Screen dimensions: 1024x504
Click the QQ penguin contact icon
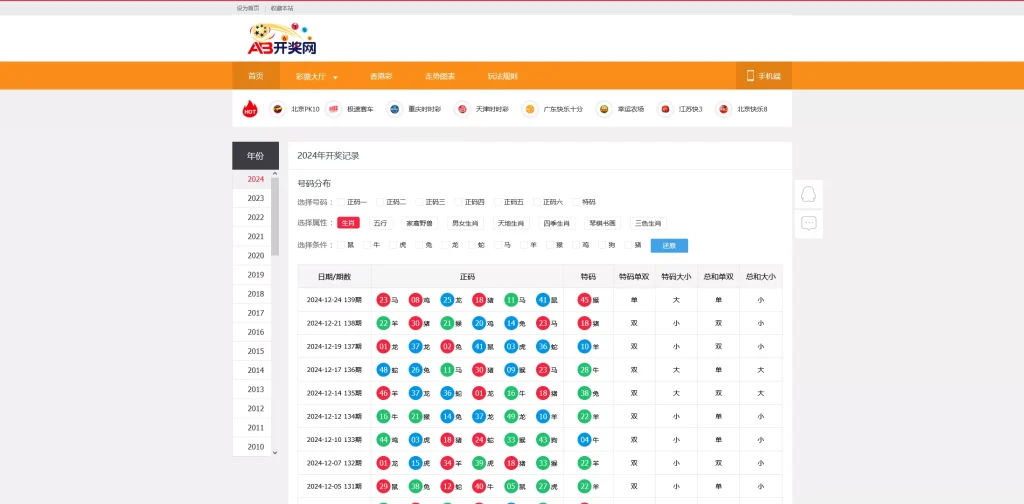pos(809,194)
